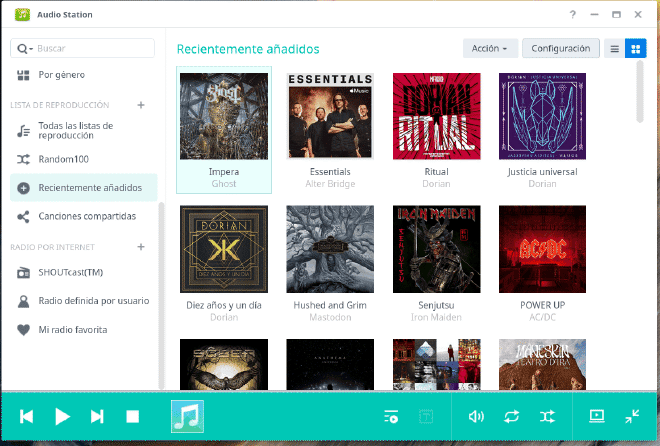Stop playback with the stop button
The image size is (660, 446).
[133, 417]
